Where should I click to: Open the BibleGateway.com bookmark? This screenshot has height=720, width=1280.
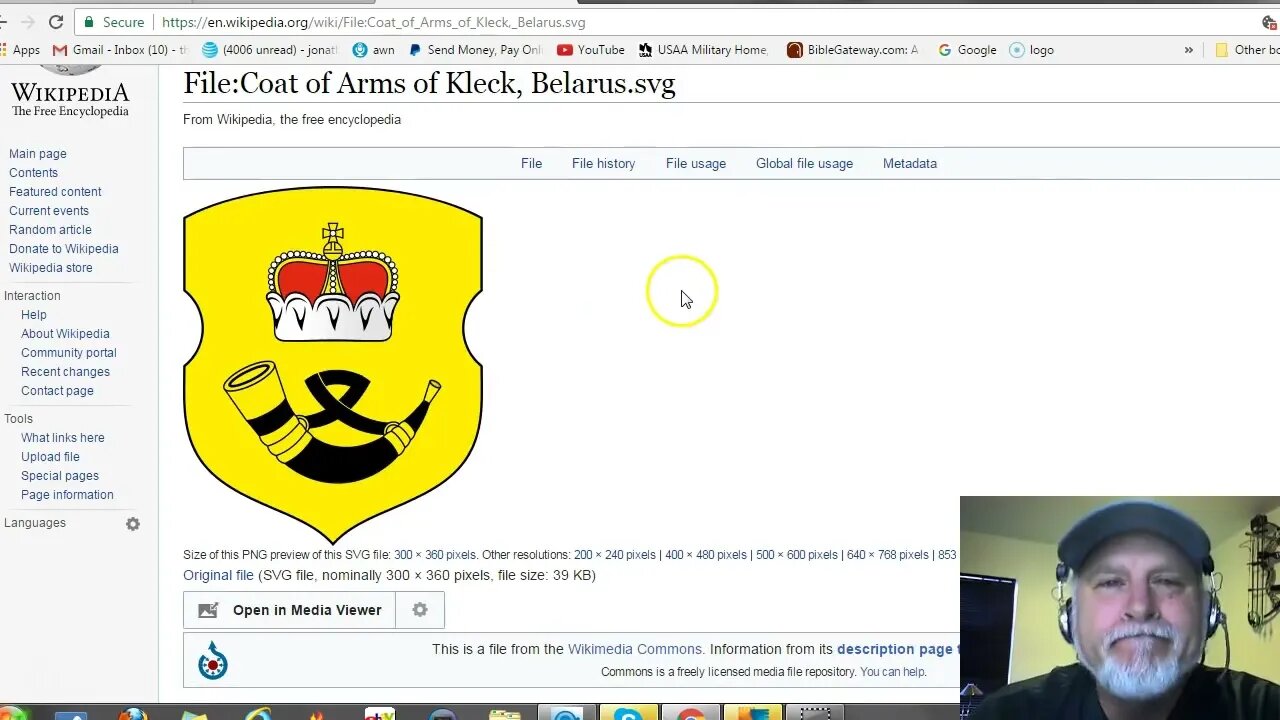click(853, 50)
